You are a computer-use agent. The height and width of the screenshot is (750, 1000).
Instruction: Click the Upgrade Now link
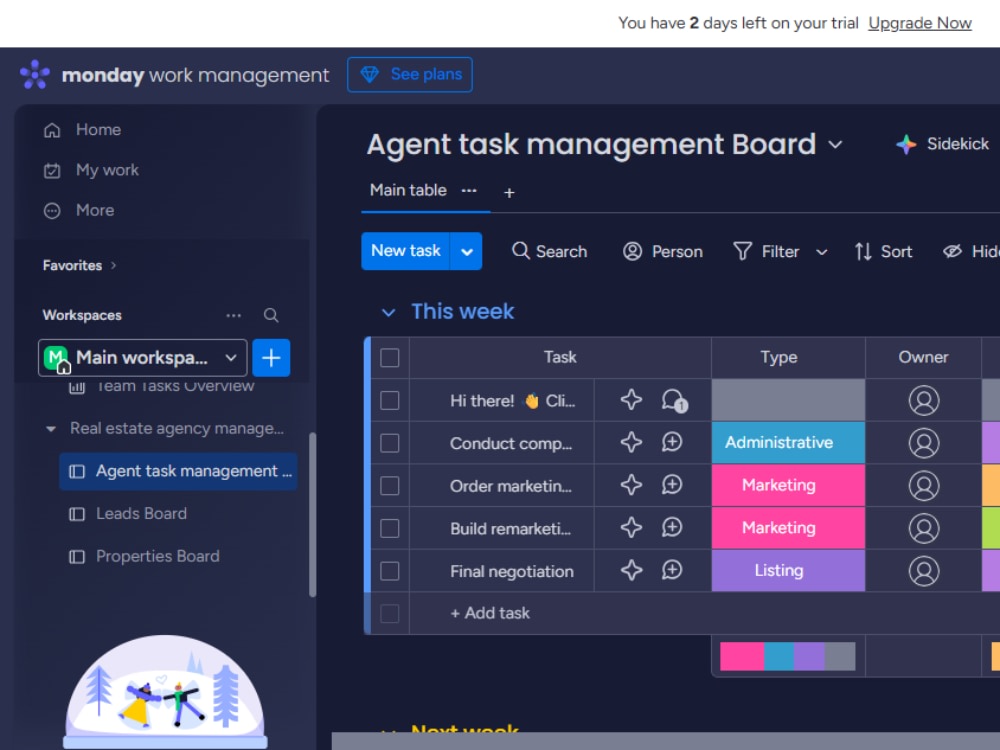pos(920,24)
